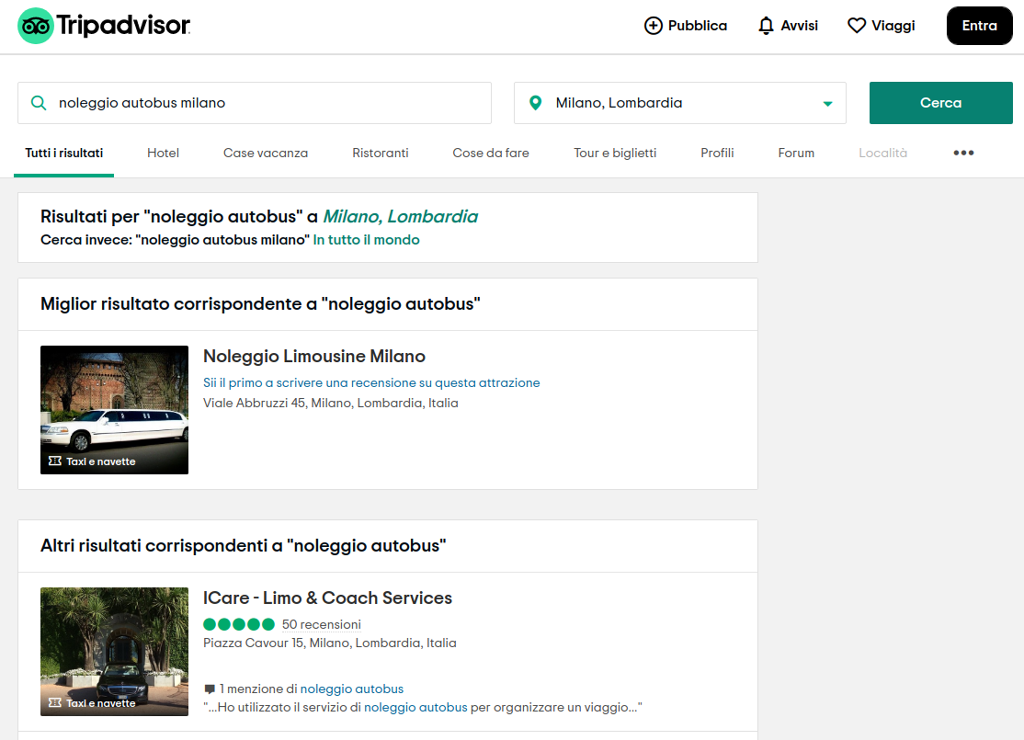
Task: Open Noleggio Limousine Milano listing title
Action: 314,356
